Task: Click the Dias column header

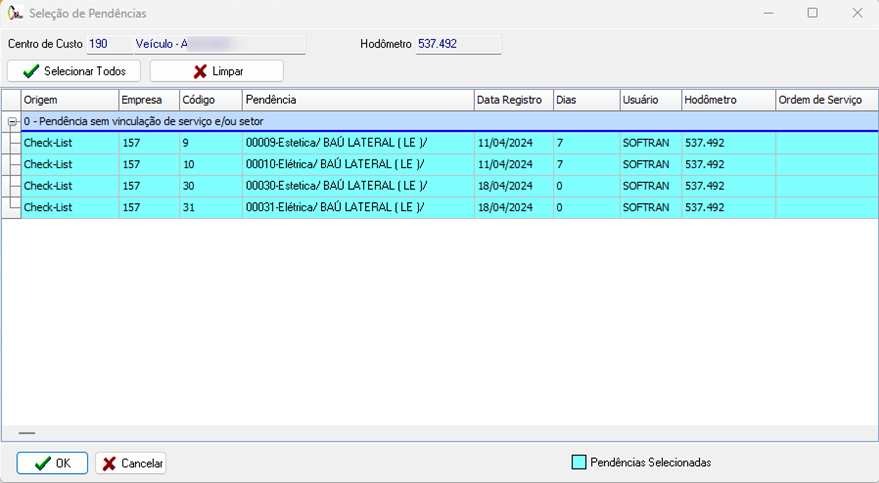Action: point(586,100)
